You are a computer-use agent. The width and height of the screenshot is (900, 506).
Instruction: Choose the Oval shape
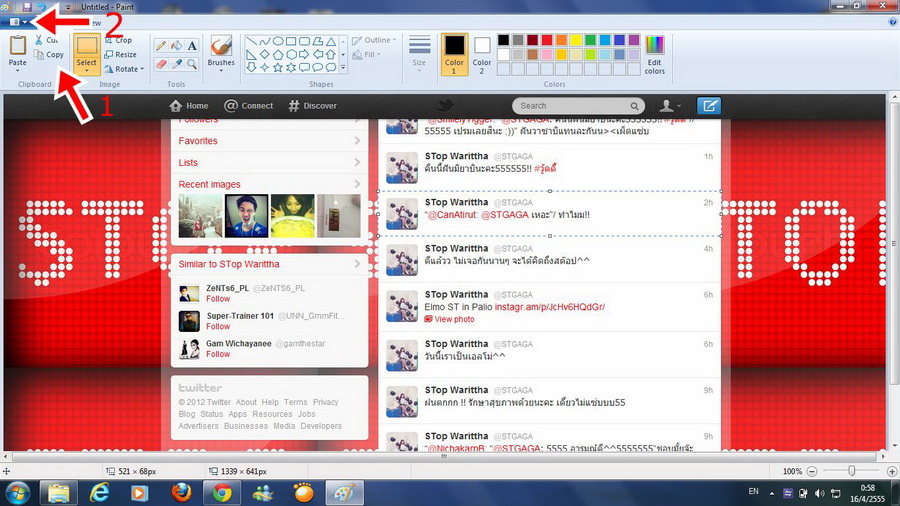278,41
